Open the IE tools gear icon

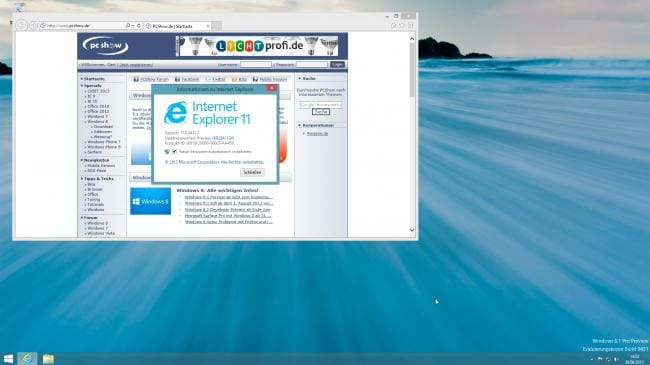(410, 26)
